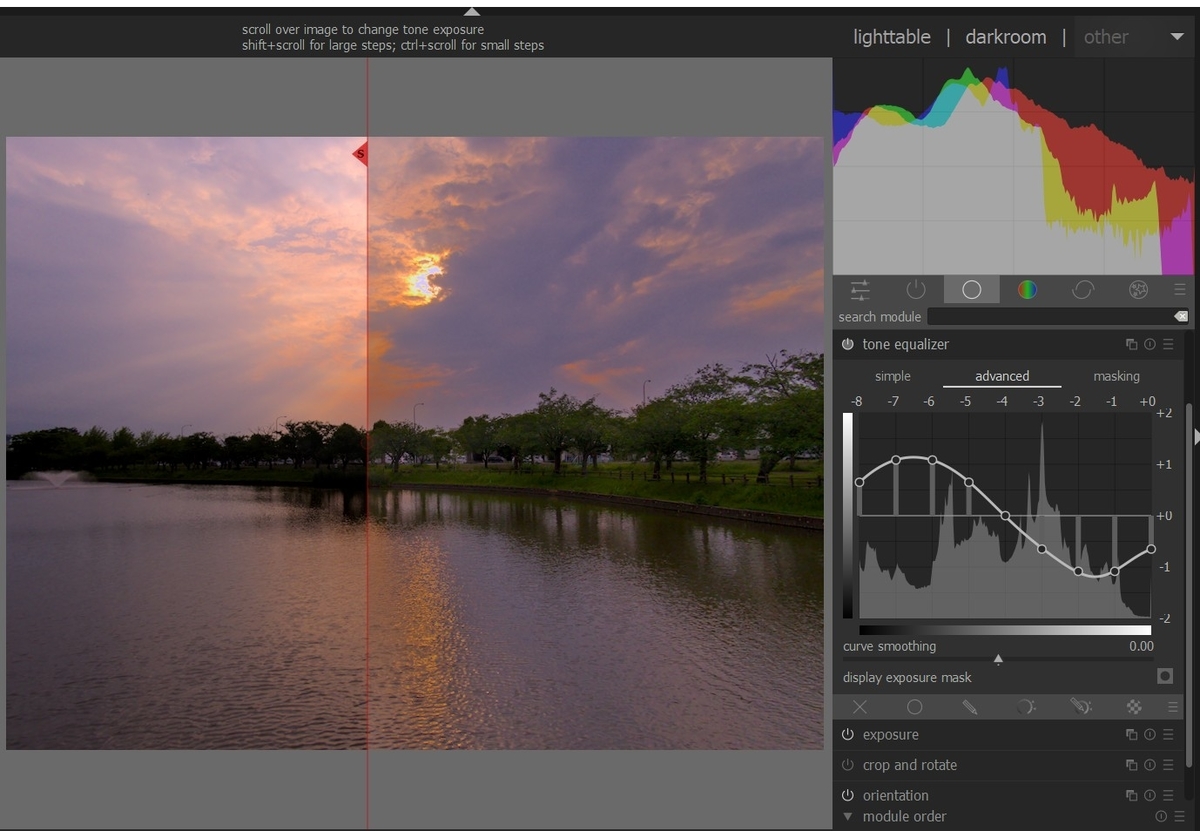Open exposure module presets menu
This screenshot has width=1200, height=831.
tap(1168, 735)
